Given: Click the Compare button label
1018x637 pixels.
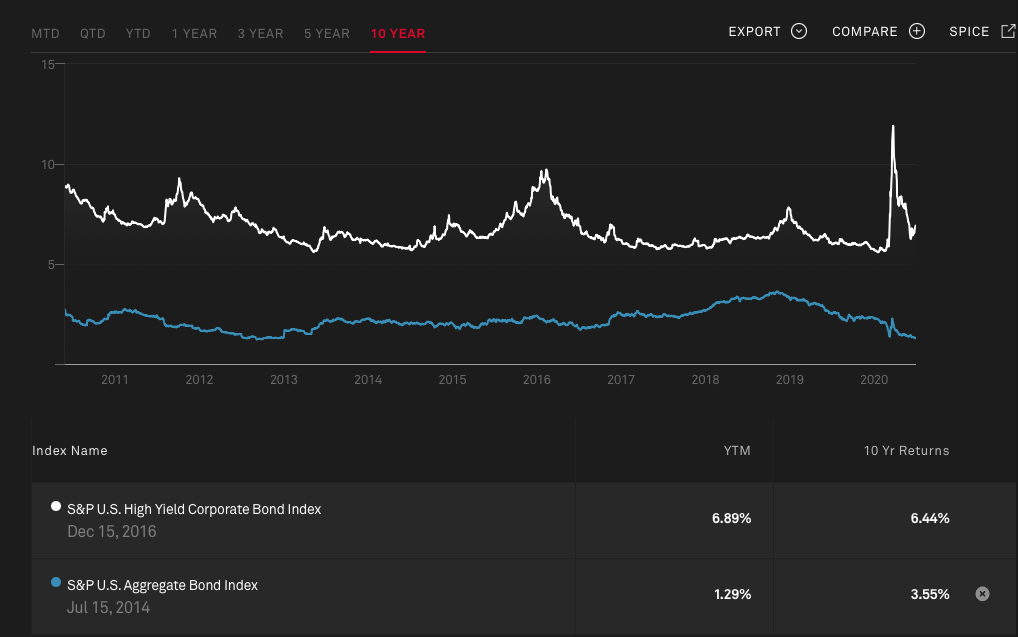Looking at the screenshot, I should pos(865,32).
